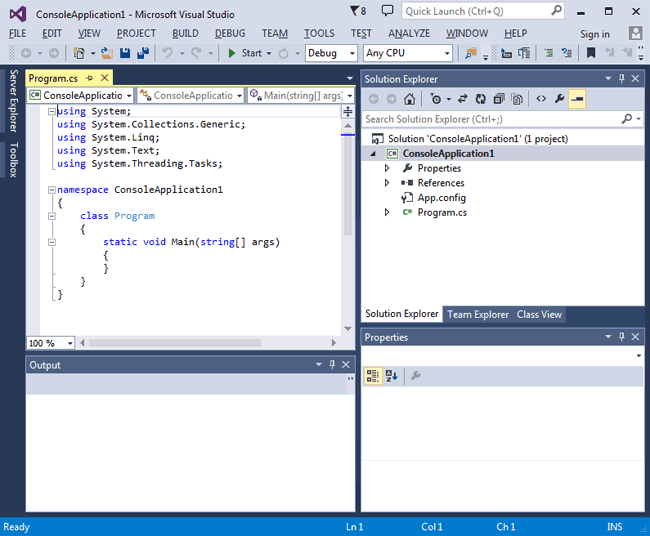Viewport: 650px width, 536px height.
Task: Click the Sign in link
Action: click(595, 34)
